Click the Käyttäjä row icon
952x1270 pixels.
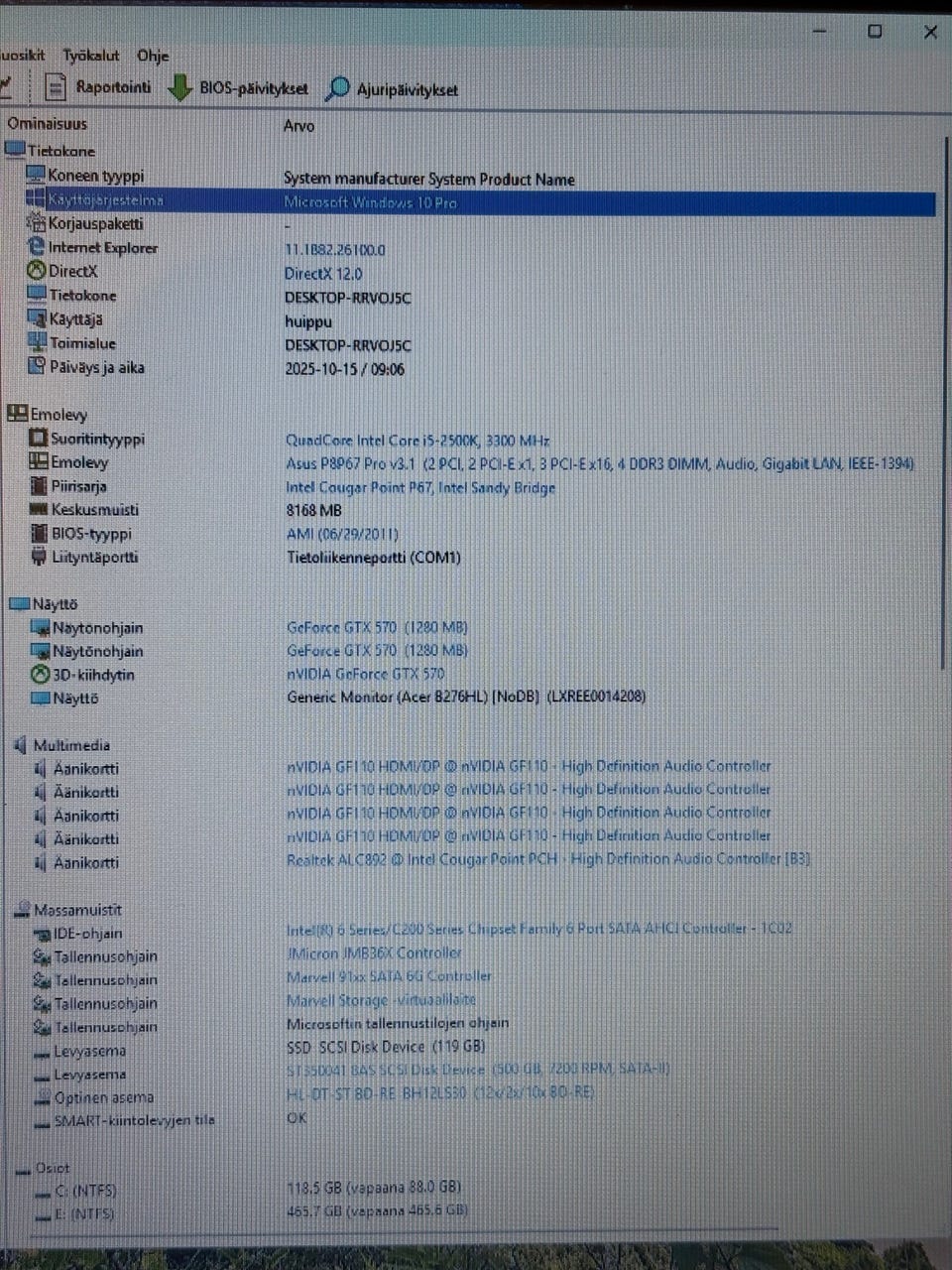pos(38,318)
